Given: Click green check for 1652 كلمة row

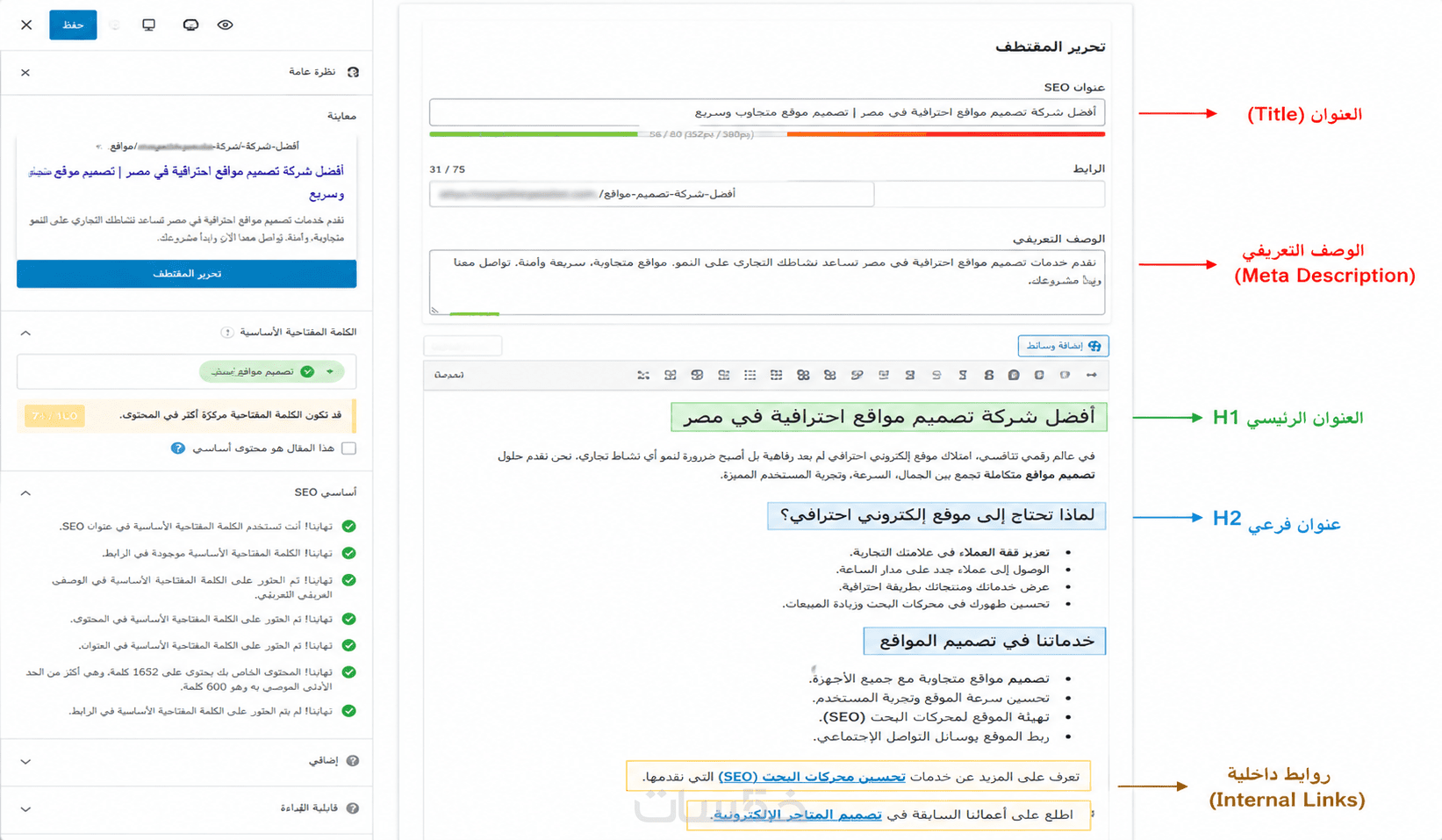Looking at the screenshot, I should point(349,672).
